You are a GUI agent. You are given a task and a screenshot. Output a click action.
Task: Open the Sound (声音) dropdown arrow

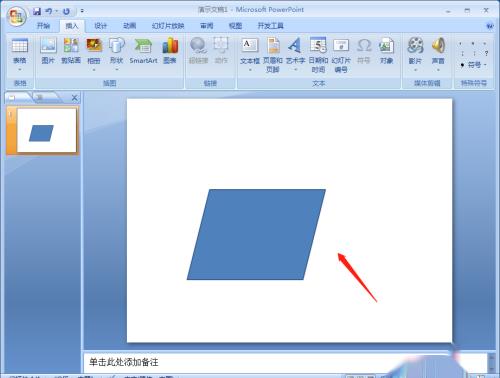[x=438, y=70]
